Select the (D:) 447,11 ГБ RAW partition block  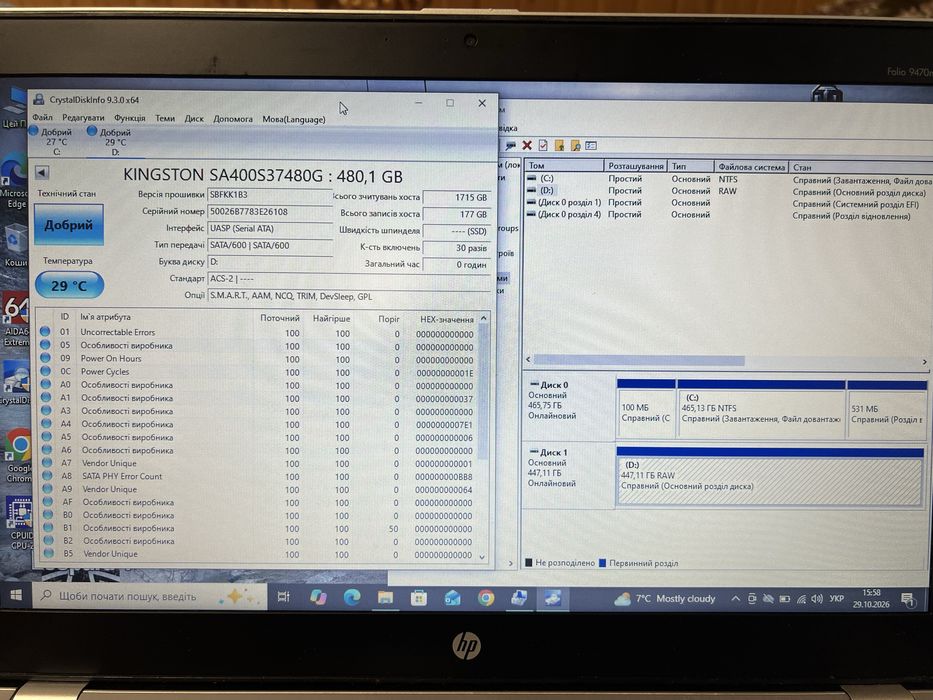[770, 477]
